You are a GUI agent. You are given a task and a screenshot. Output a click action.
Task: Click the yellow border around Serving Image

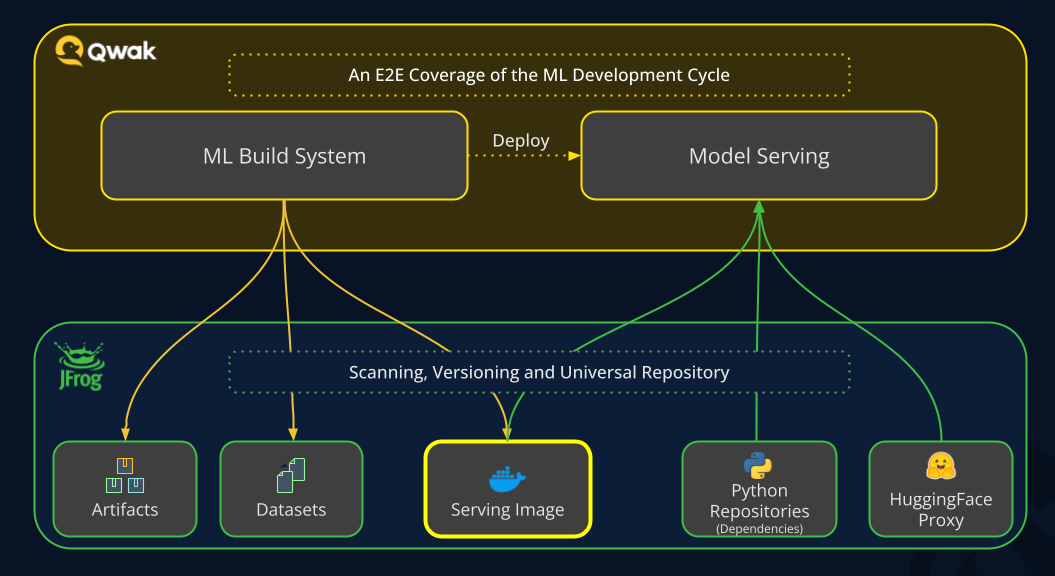coord(508,440)
